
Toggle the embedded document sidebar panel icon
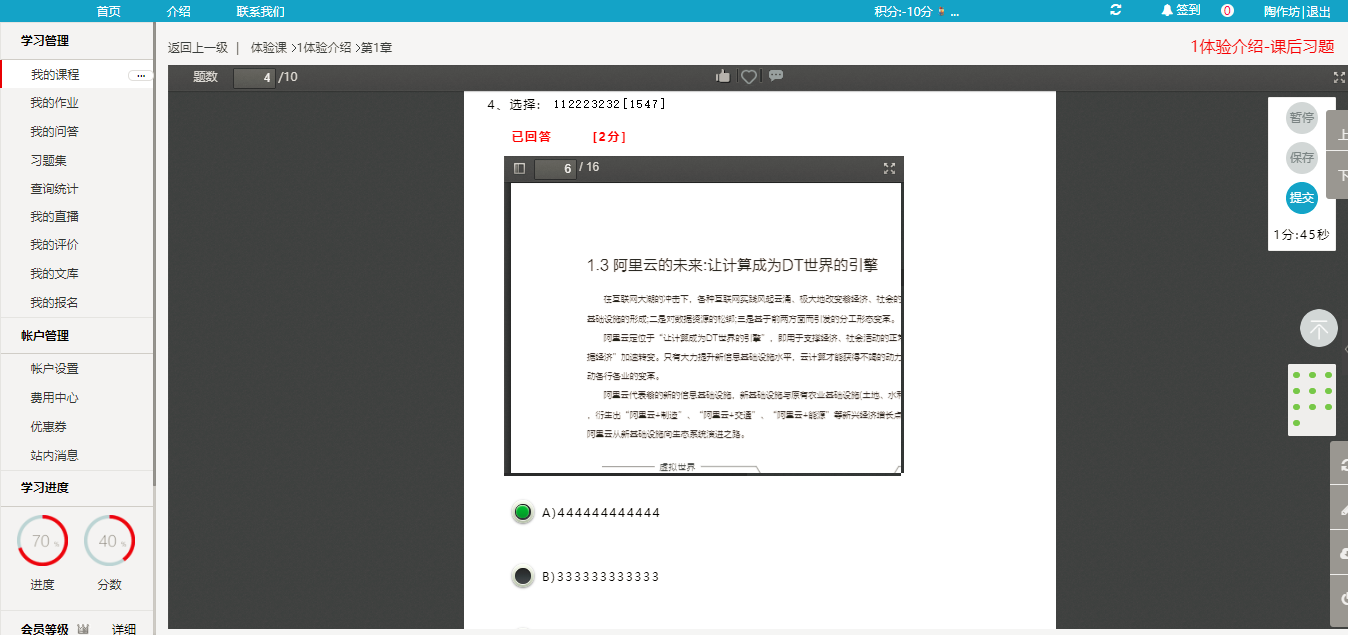(x=519, y=168)
